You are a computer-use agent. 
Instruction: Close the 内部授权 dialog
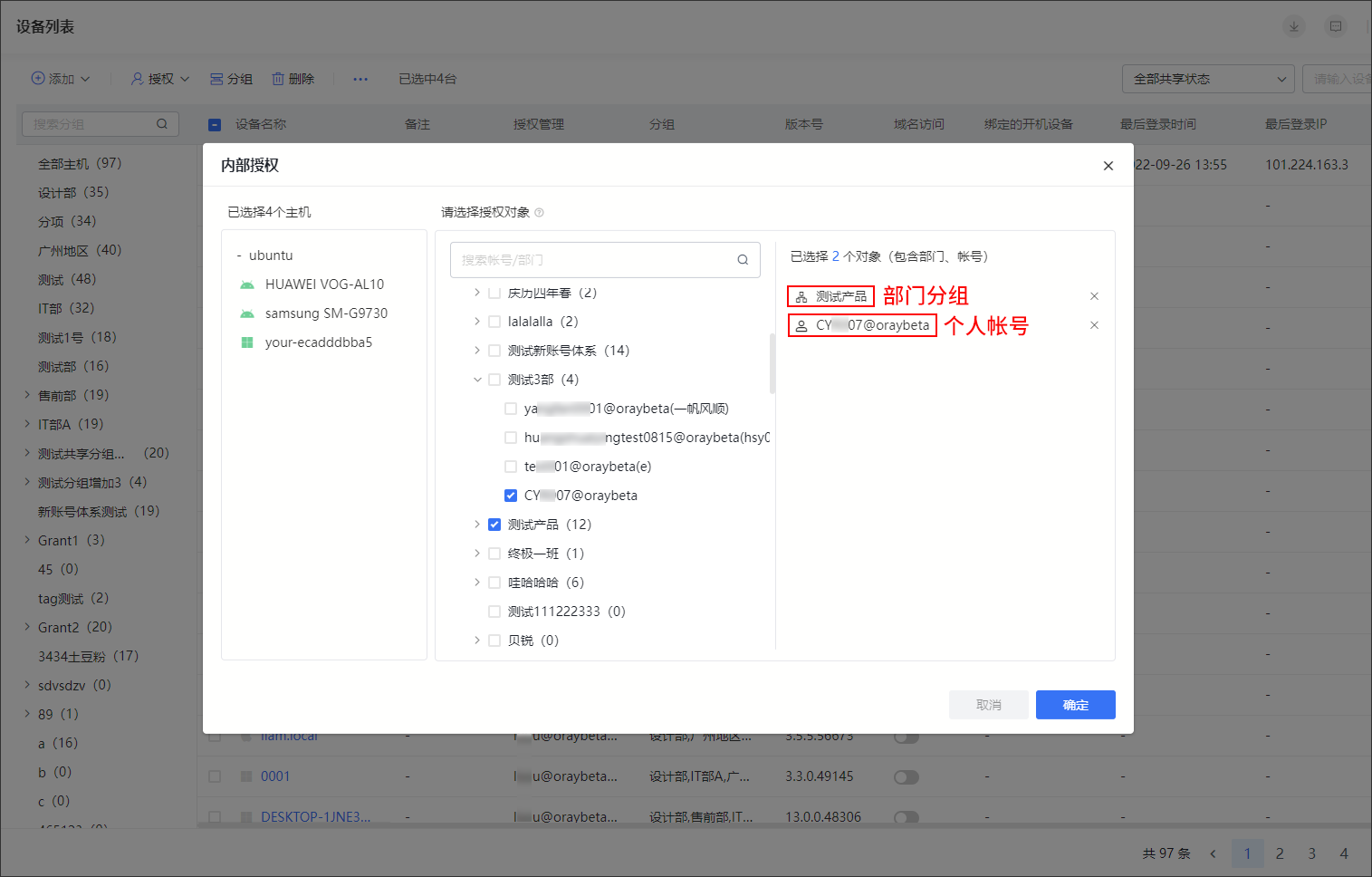click(x=1108, y=166)
